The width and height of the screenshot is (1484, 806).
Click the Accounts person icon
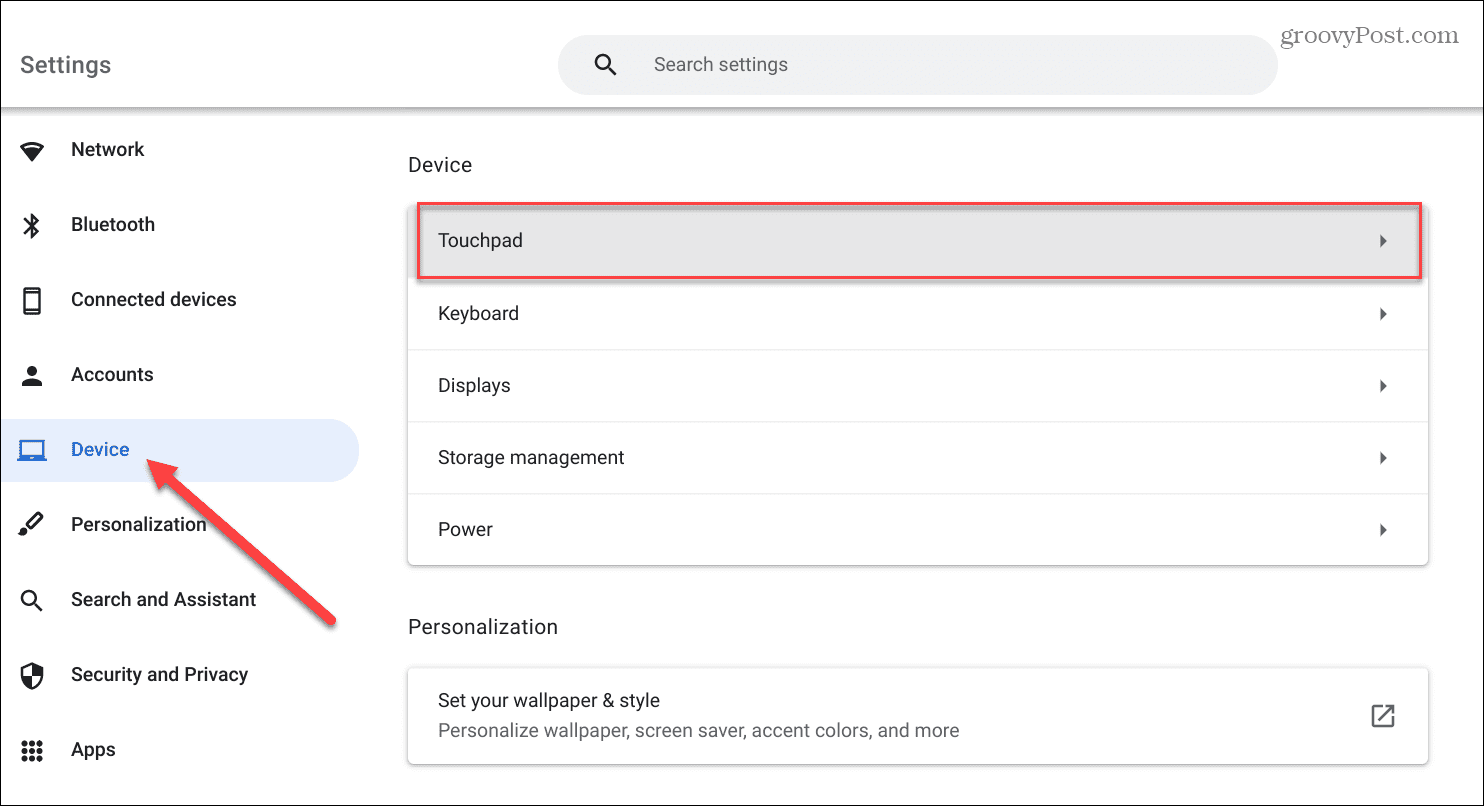click(32, 376)
